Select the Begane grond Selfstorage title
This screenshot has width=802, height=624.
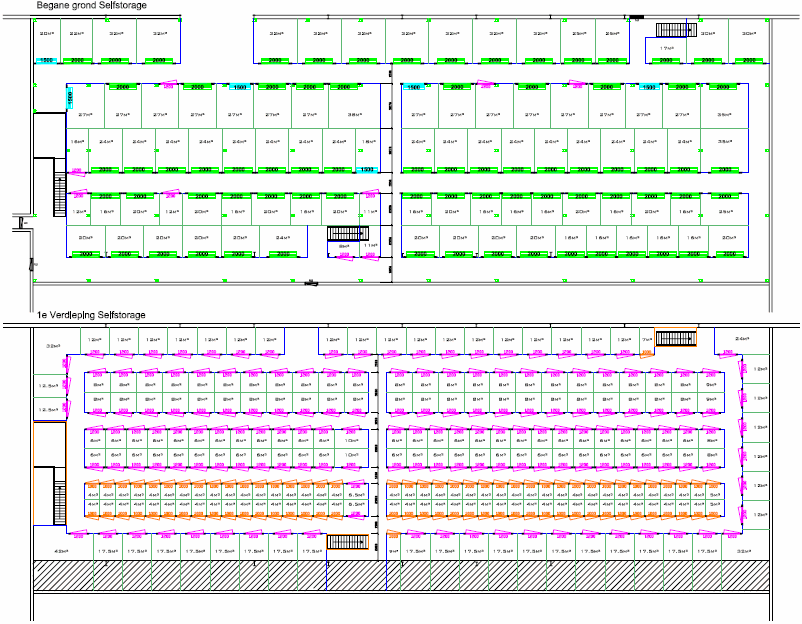pyautogui.click(x=92, y=6)
